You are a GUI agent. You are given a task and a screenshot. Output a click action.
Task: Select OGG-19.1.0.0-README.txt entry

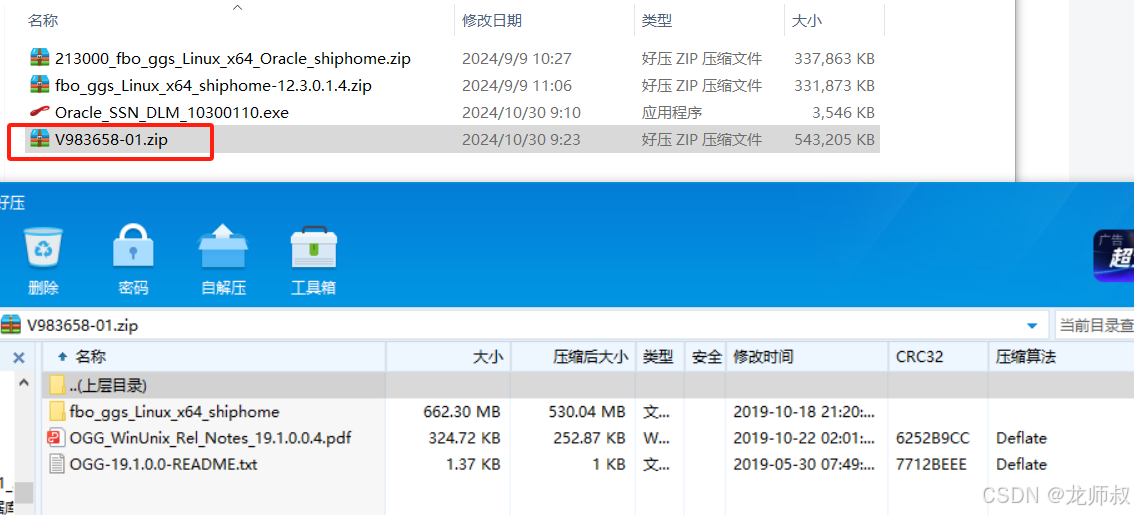[x=163, y=464]
